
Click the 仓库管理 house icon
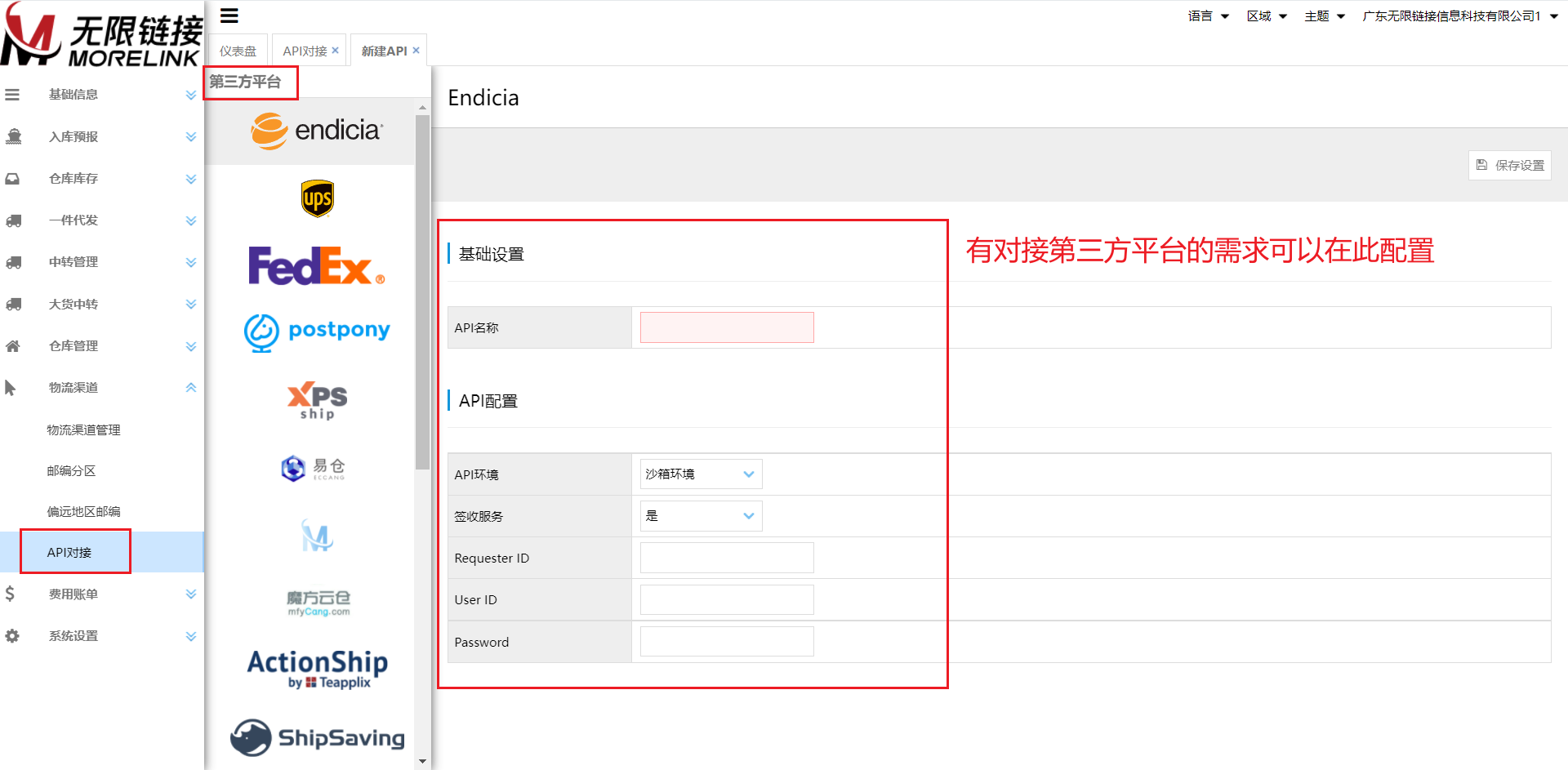(12, 346)
